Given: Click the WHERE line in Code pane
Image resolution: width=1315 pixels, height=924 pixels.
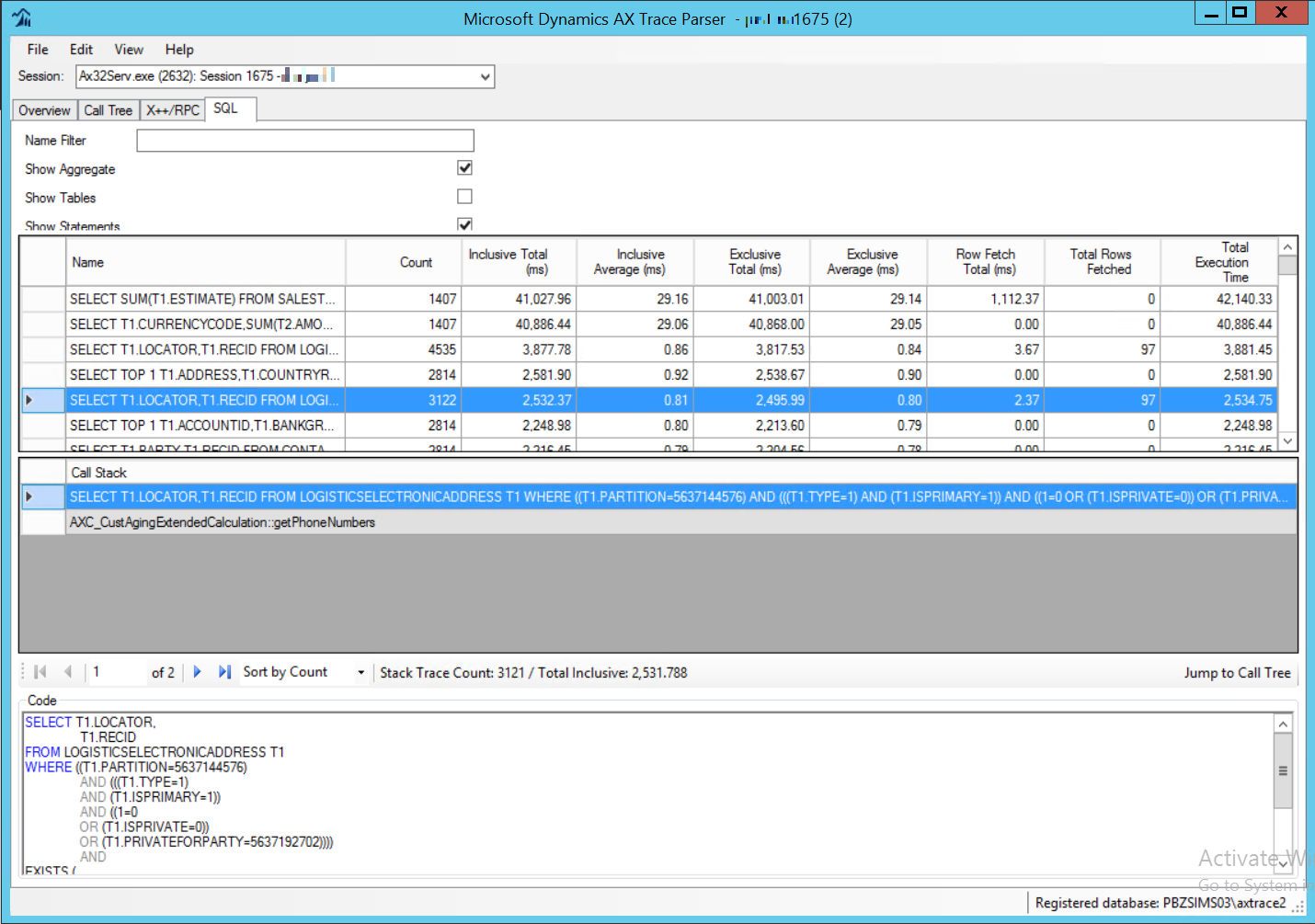Looking at the screenshot, I should pyautogui.click(x=136, y=767).
